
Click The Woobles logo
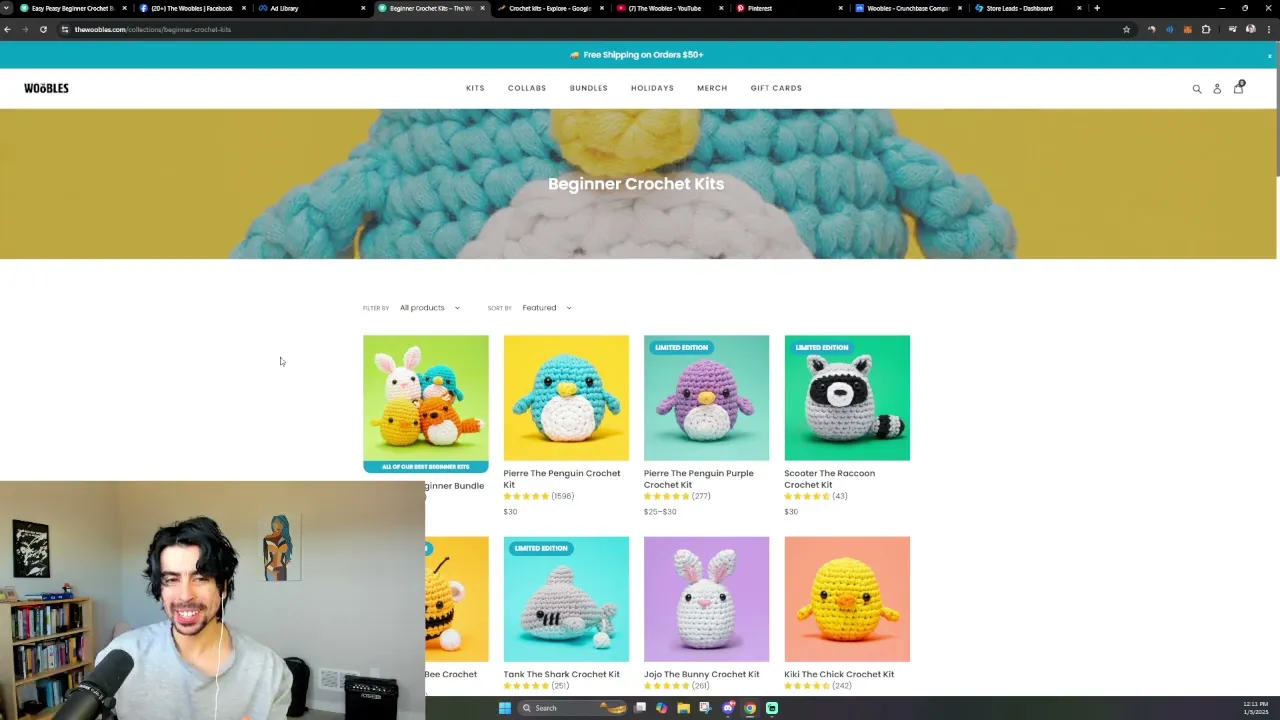click(x=46, y=88)
